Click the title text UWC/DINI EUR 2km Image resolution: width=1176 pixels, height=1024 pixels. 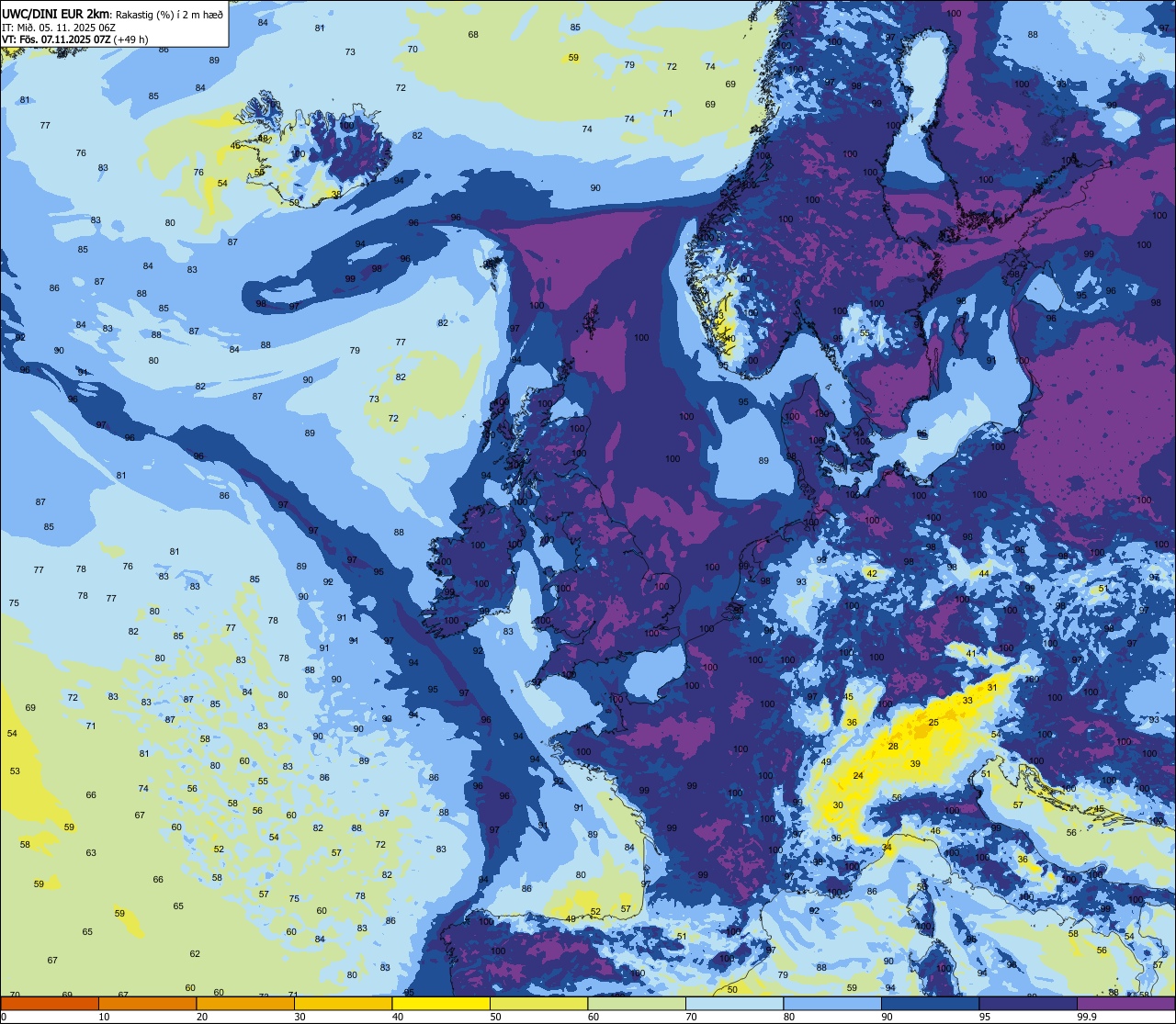click(x=57, y=13)
